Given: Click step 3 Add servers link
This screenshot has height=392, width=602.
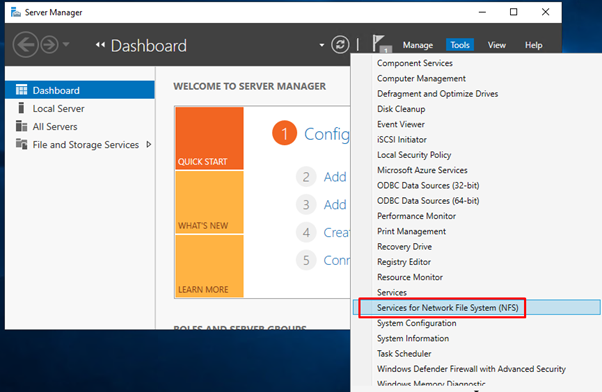Looking at the screenshot, I should coord(335,205).
